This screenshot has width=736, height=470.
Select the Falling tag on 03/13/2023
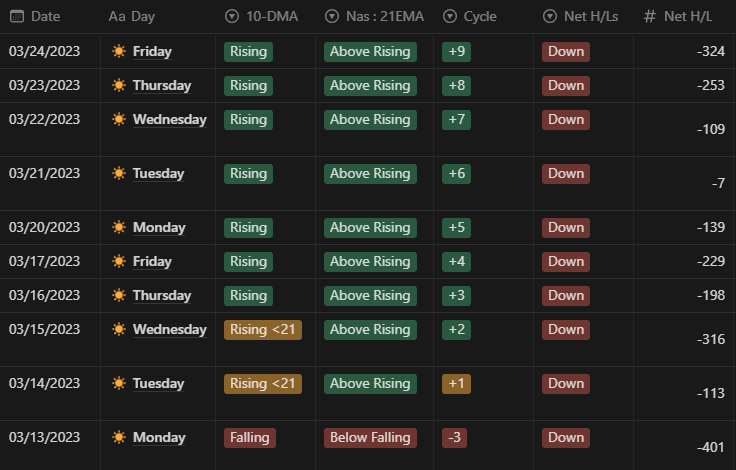250,438
